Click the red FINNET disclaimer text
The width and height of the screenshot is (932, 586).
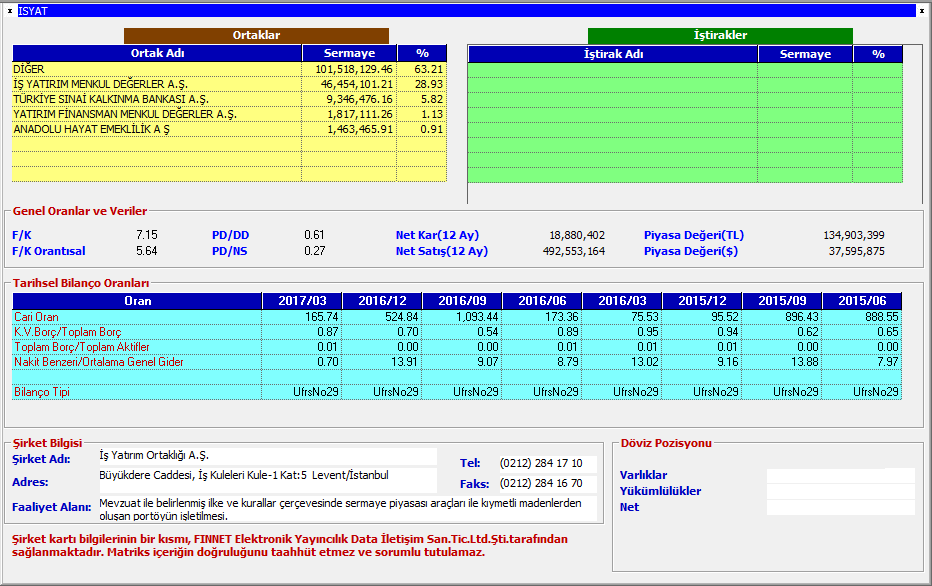290,546
